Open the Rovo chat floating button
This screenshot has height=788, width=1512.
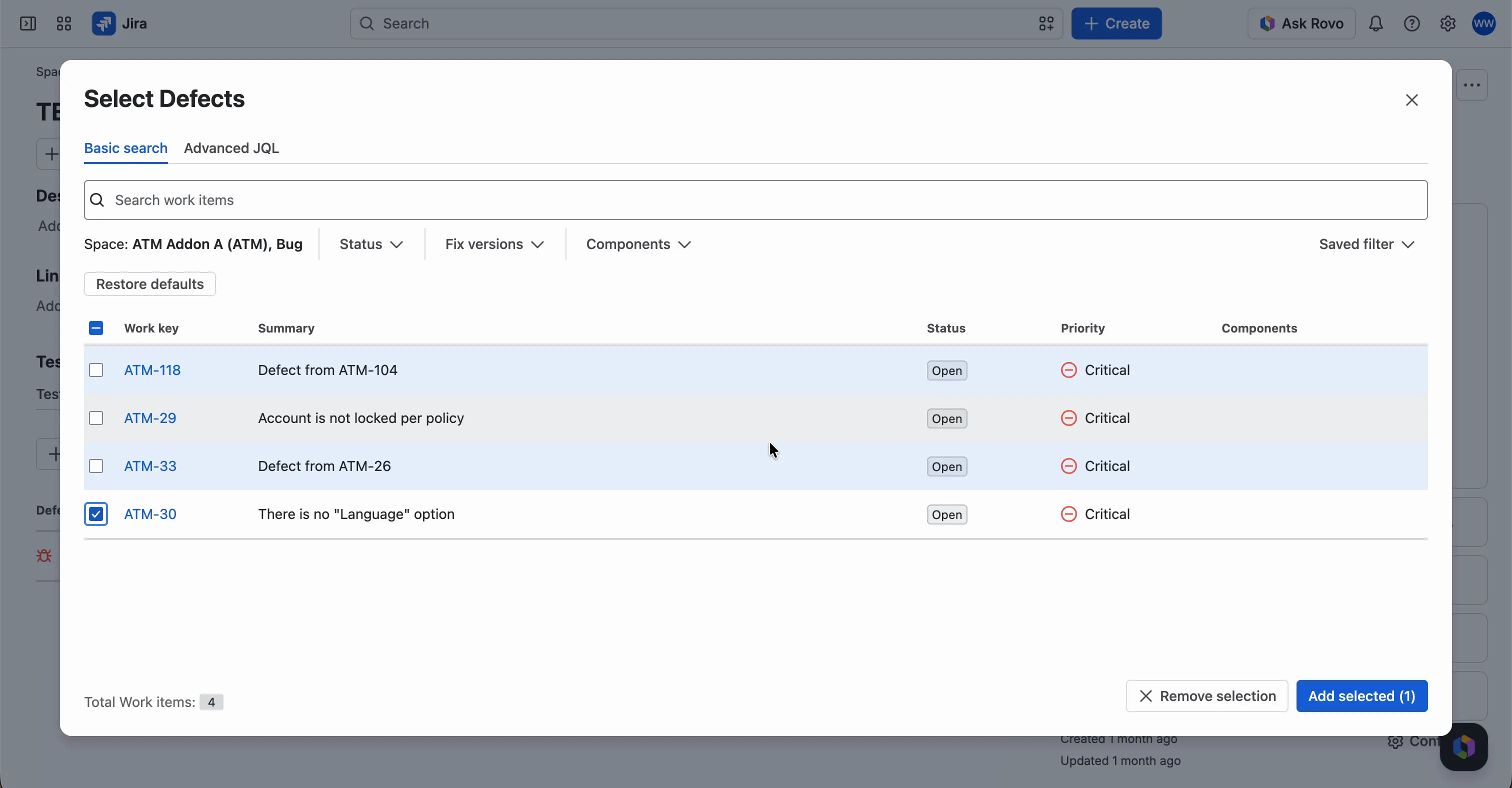[1463, 747]
